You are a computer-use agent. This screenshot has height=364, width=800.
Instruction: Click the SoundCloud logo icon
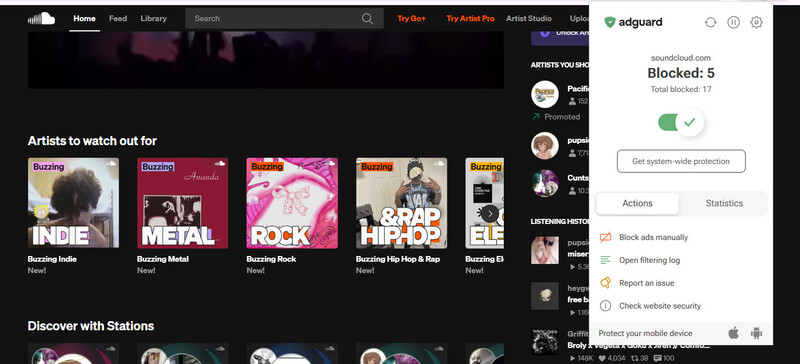(x=41, y=18)
